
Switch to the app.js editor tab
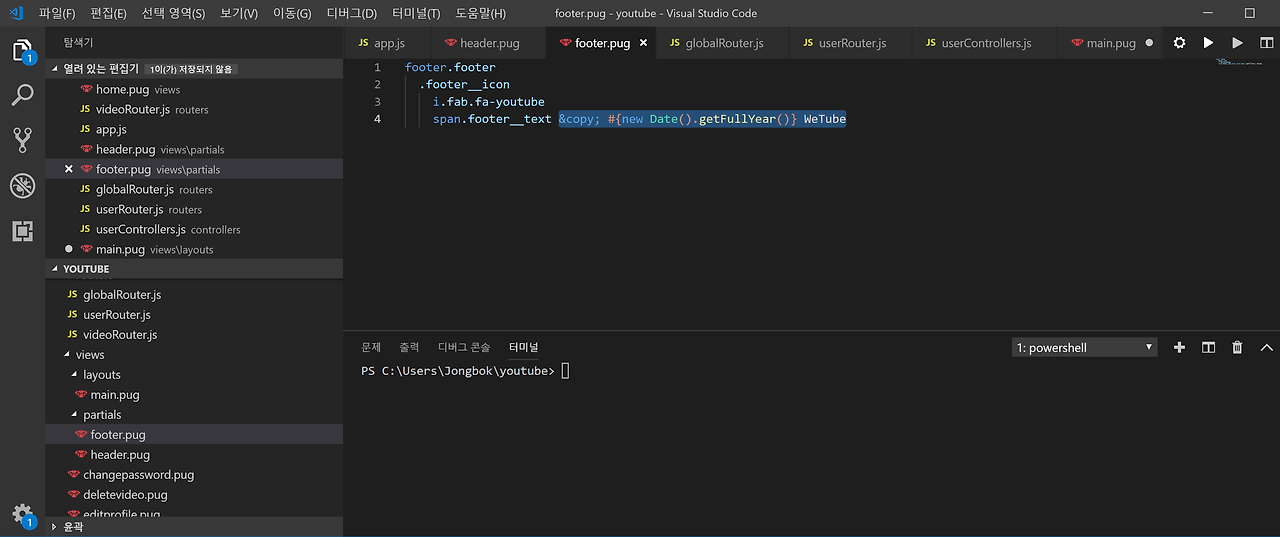click(388, 43)
